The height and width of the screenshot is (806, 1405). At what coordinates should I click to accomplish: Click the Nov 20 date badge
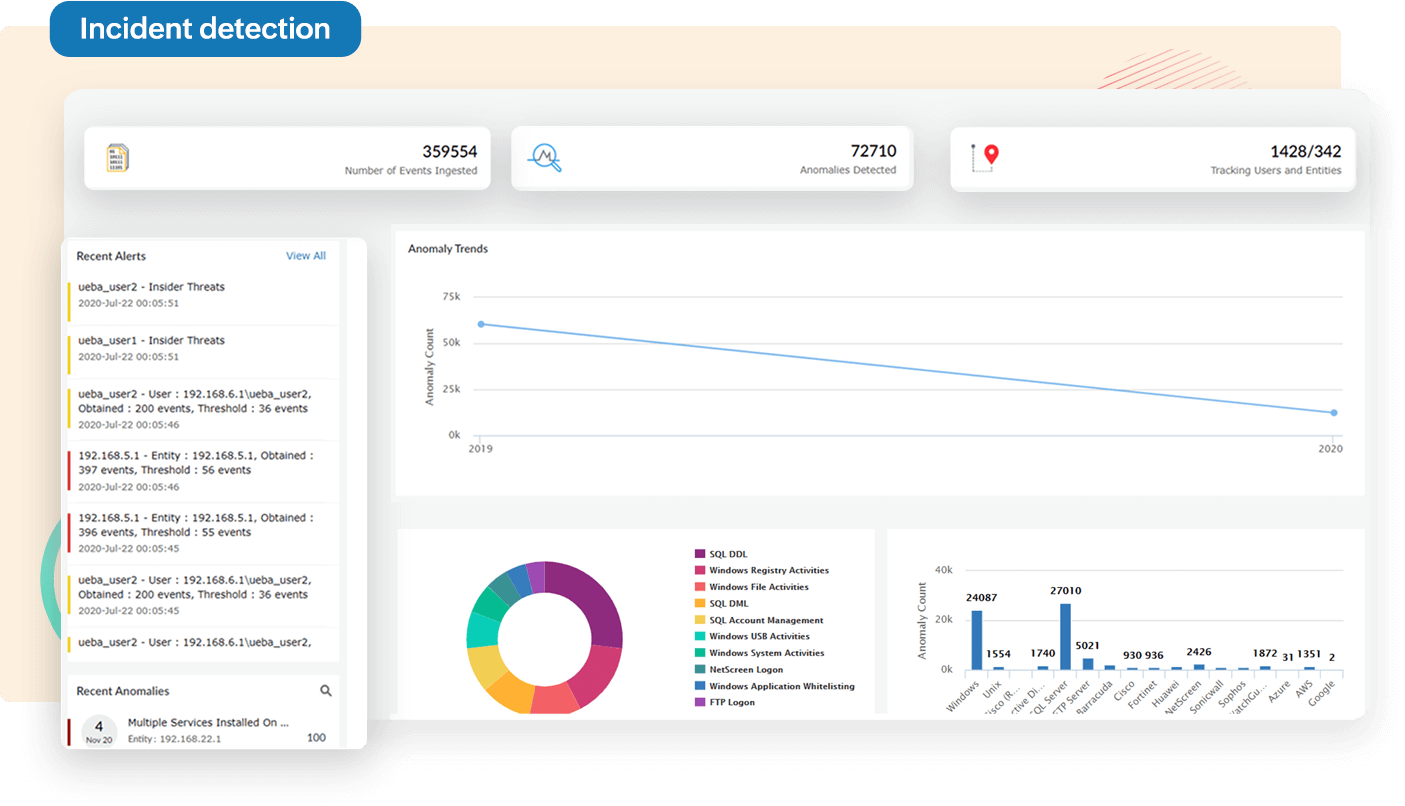[98, 729]
